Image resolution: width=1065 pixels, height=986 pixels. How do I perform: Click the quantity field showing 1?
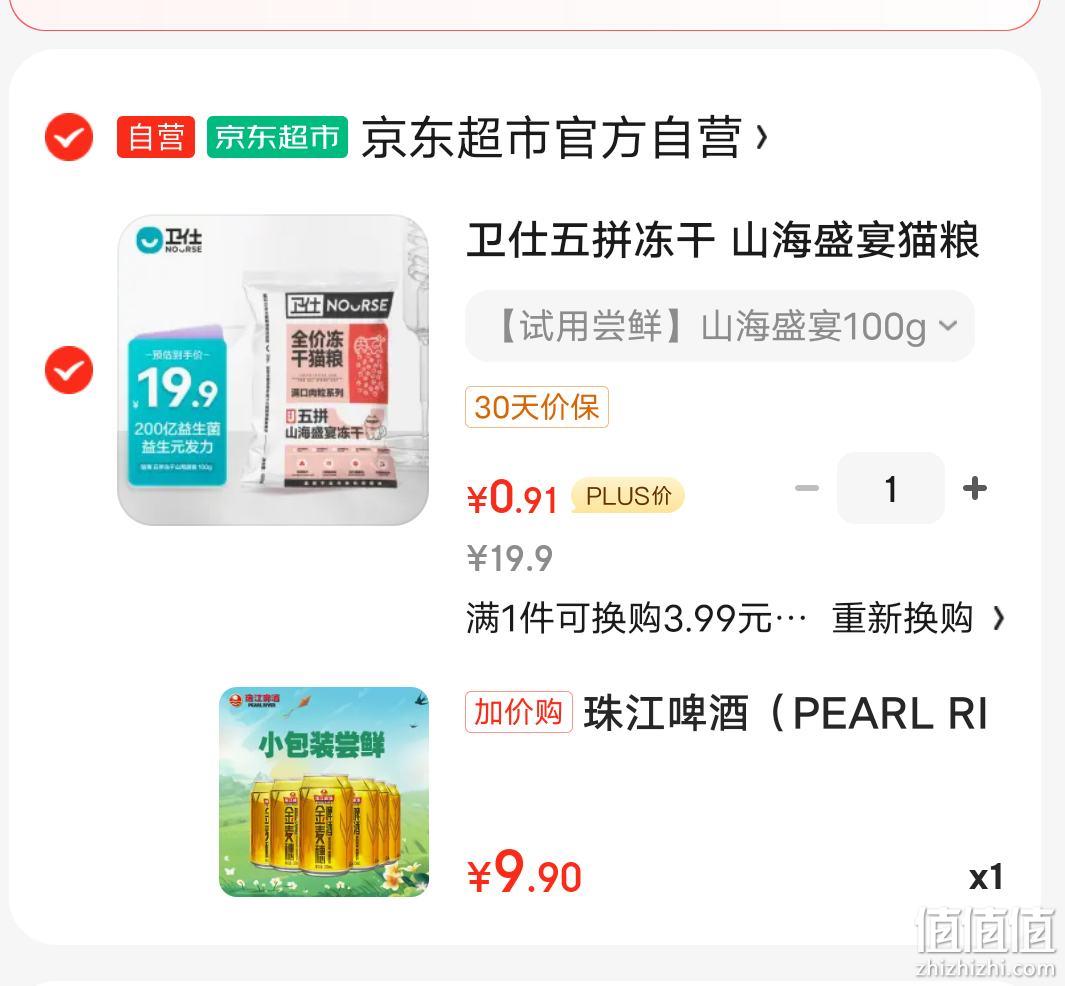(x=890, y=488)
